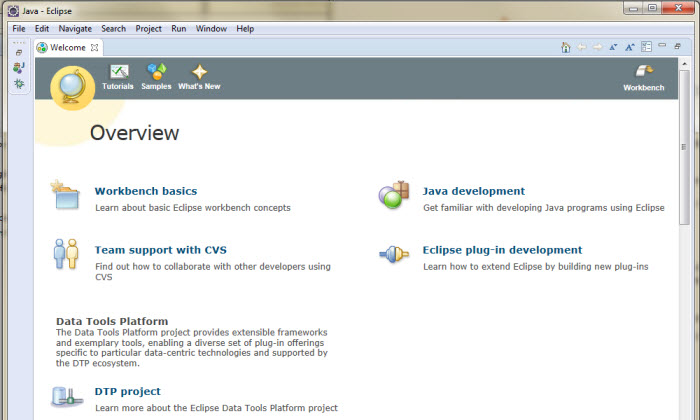Click 'Get familiar with developing Java programs' text
The image size is (700, 420).
click(544, 208)
